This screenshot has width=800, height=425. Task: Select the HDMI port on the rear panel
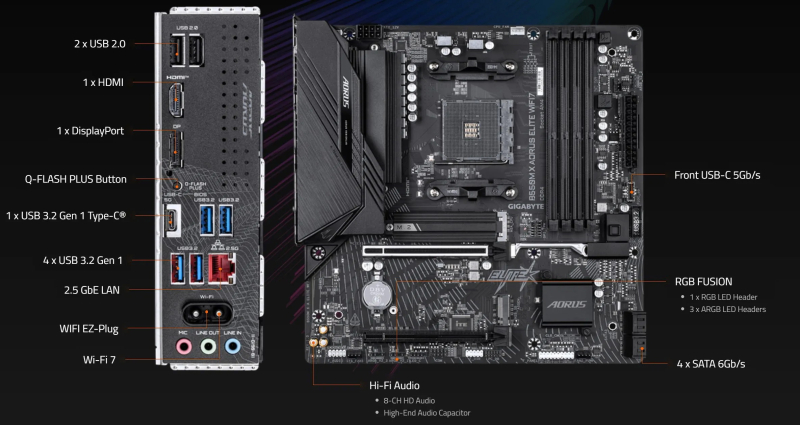[x=176, y=99]
